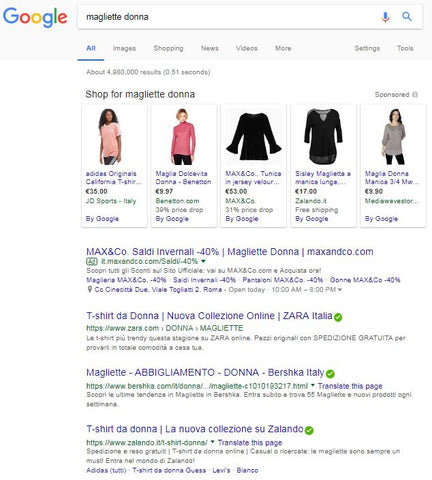Click Zalando.it seller name

311,201
